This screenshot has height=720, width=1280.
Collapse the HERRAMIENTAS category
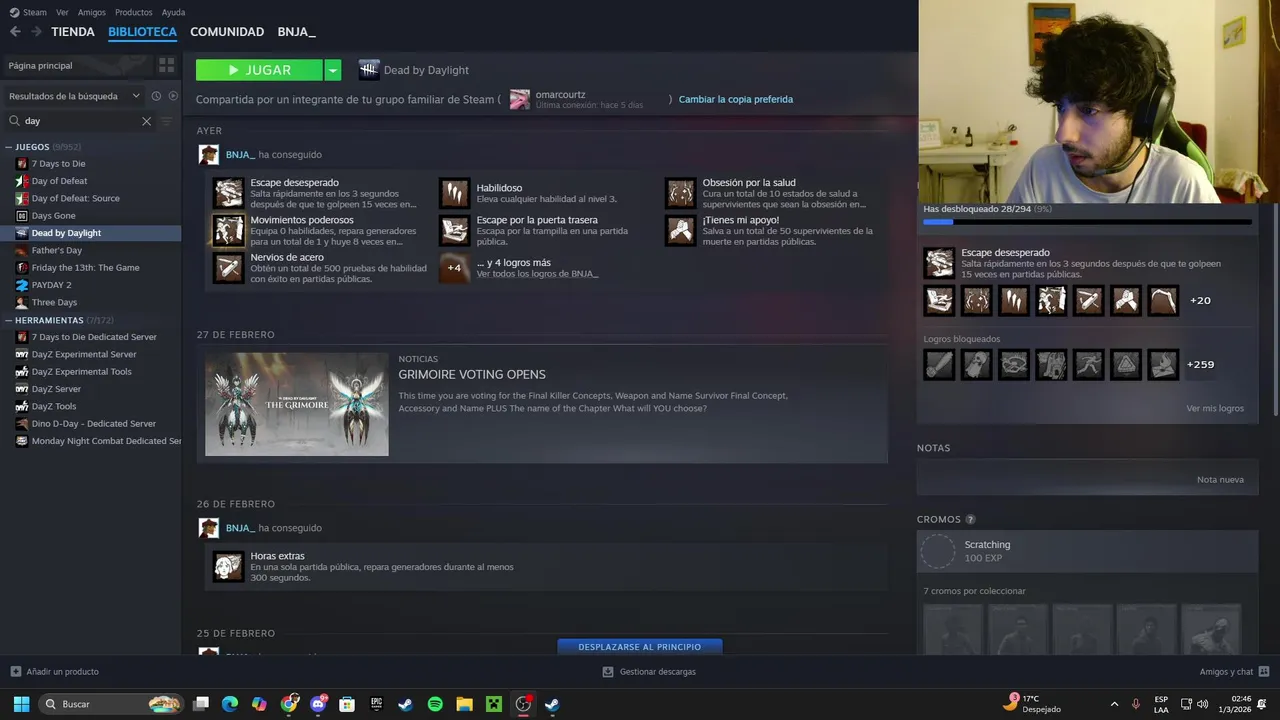click(x=9, y=320)
